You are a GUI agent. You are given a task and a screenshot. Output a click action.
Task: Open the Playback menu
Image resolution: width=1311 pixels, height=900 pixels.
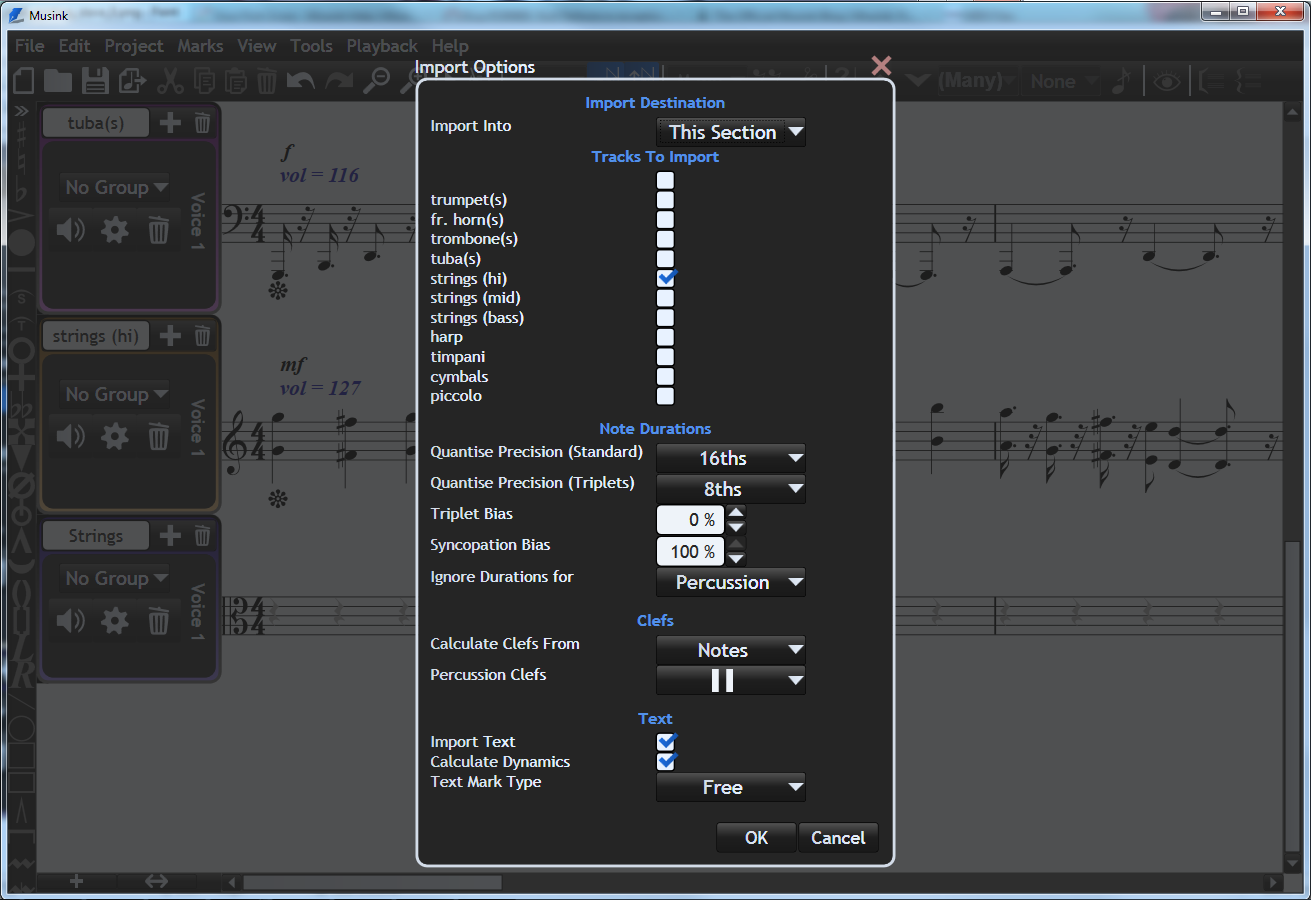pos(382,46)
